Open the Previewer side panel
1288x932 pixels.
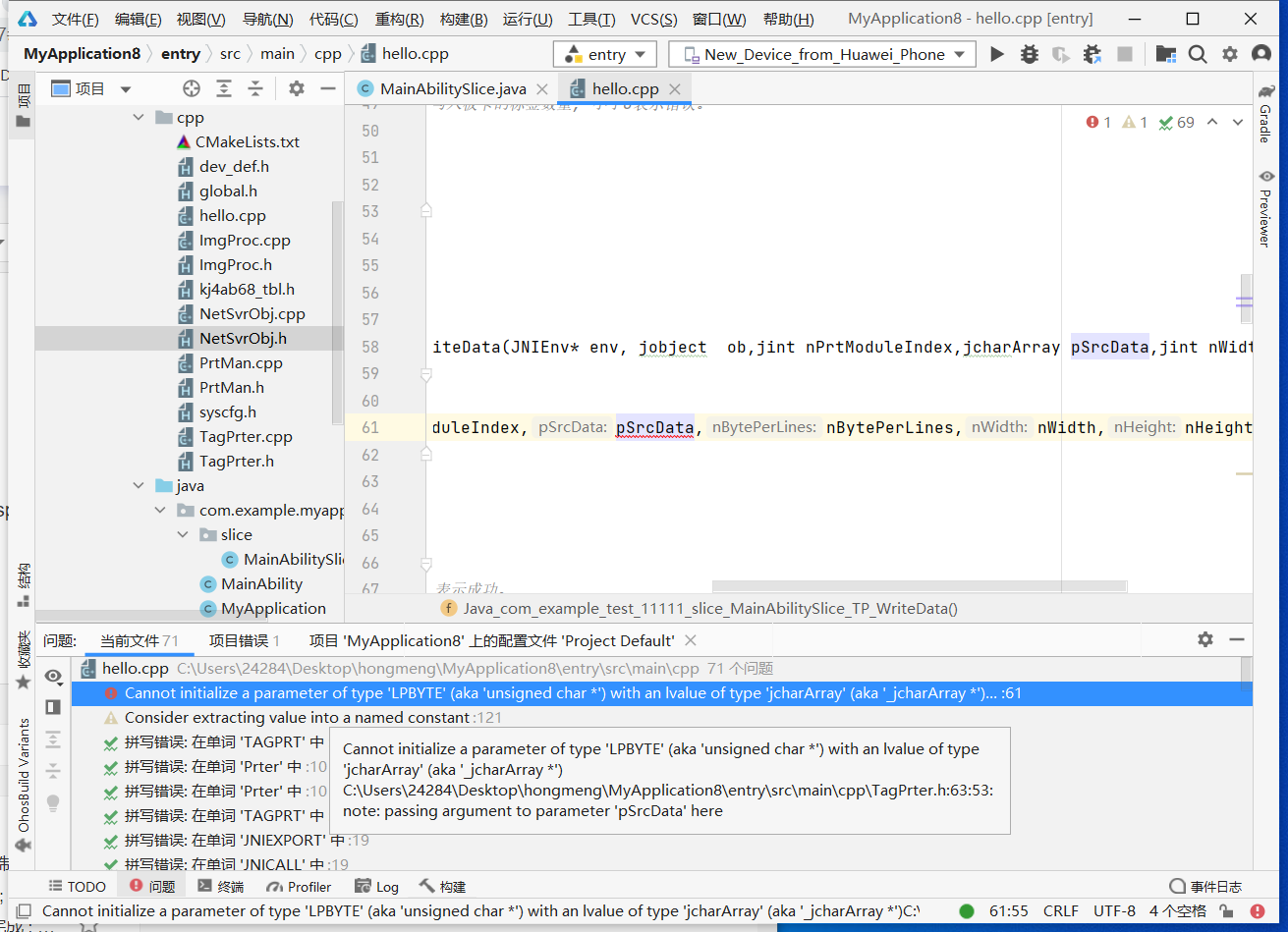coord(1265,207)
